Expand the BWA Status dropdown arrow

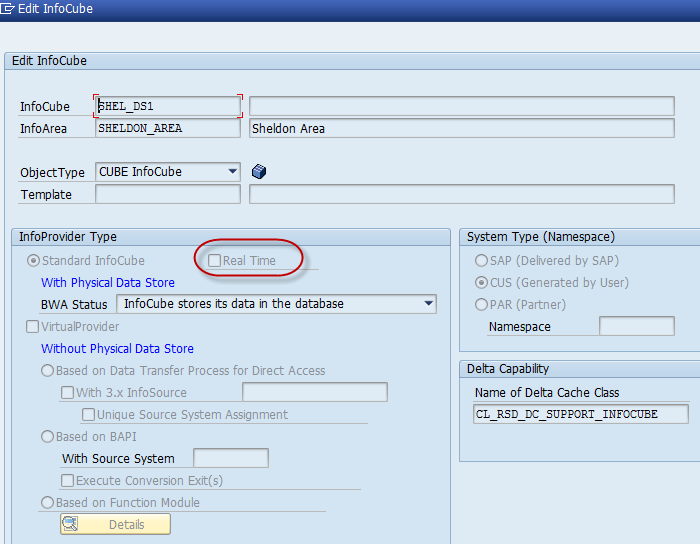click(x=429, y=304)
